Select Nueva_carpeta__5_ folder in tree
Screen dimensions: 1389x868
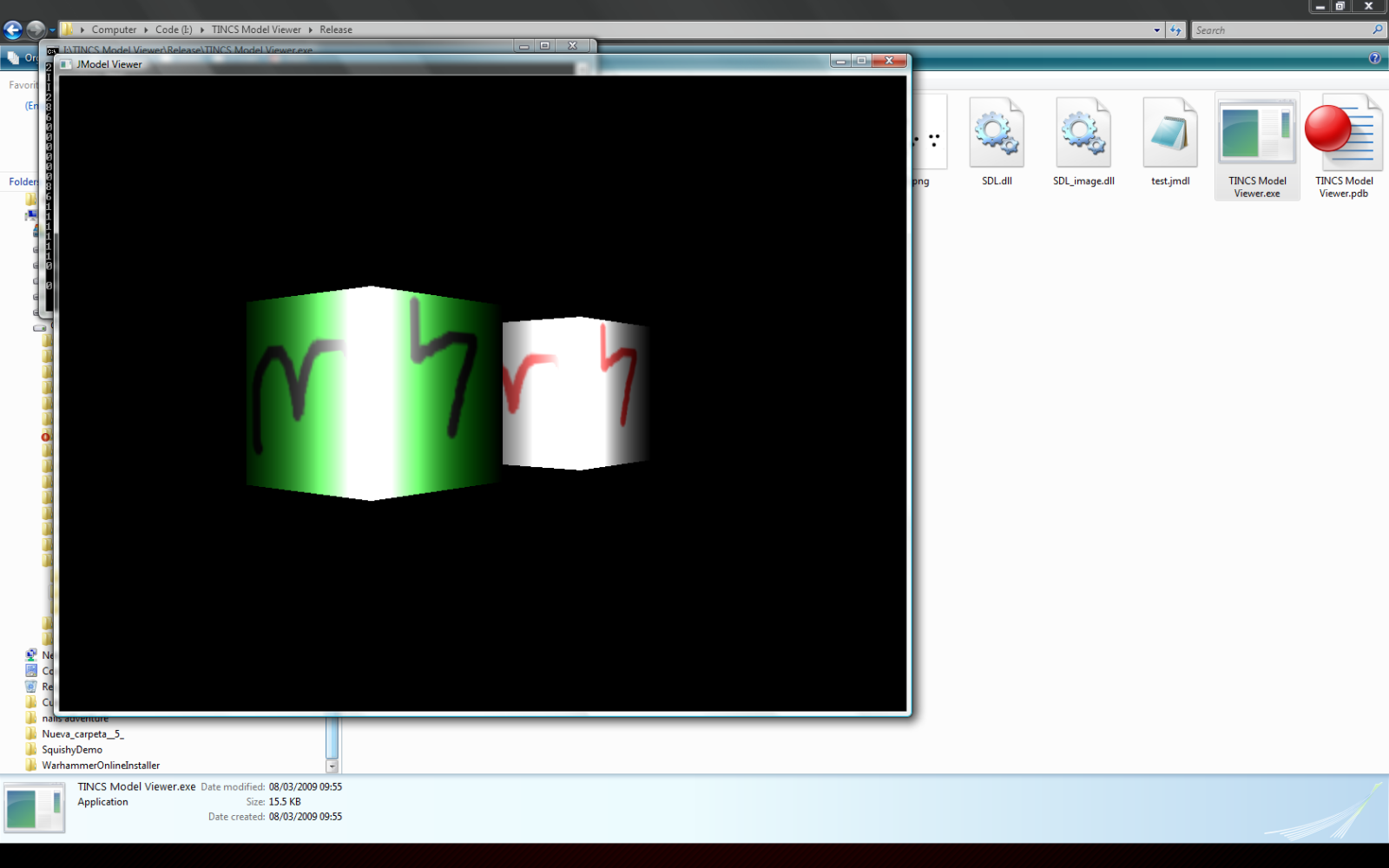point(82,734)
